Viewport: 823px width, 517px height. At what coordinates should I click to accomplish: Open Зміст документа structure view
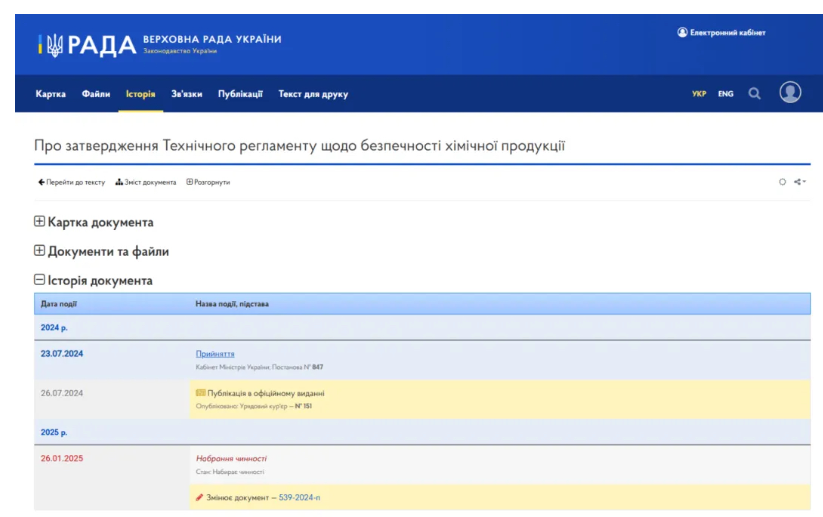tap(145, 182)
